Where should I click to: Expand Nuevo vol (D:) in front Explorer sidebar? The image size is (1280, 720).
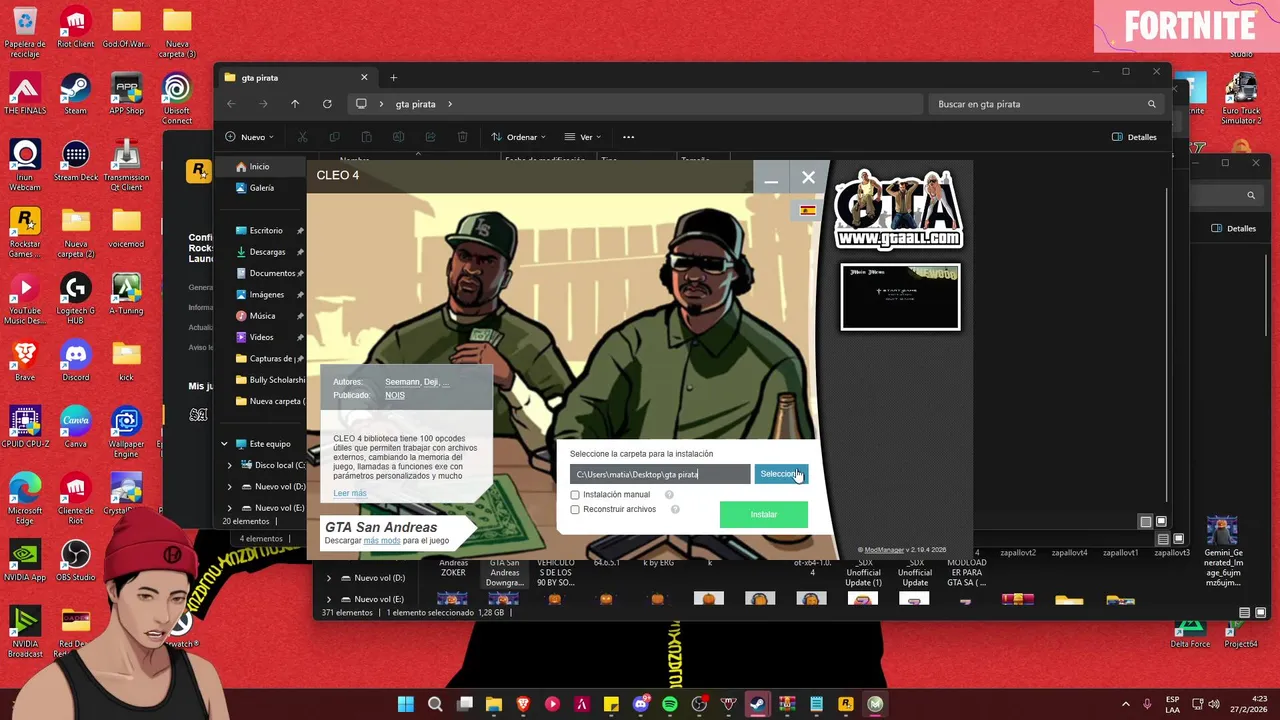[229, 487]
